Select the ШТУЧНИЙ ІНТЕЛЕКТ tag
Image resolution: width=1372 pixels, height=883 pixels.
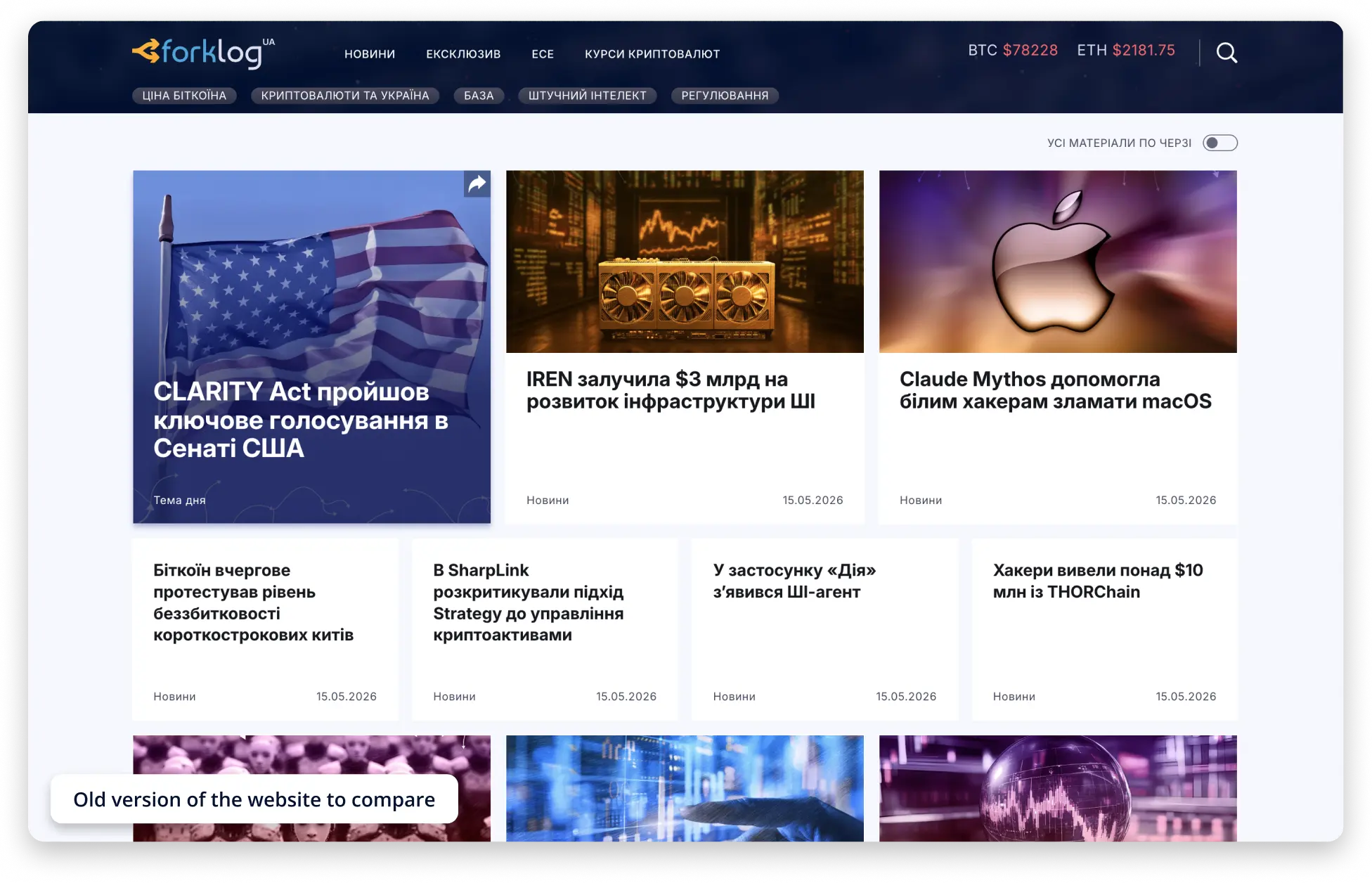(x=588, y=96)
